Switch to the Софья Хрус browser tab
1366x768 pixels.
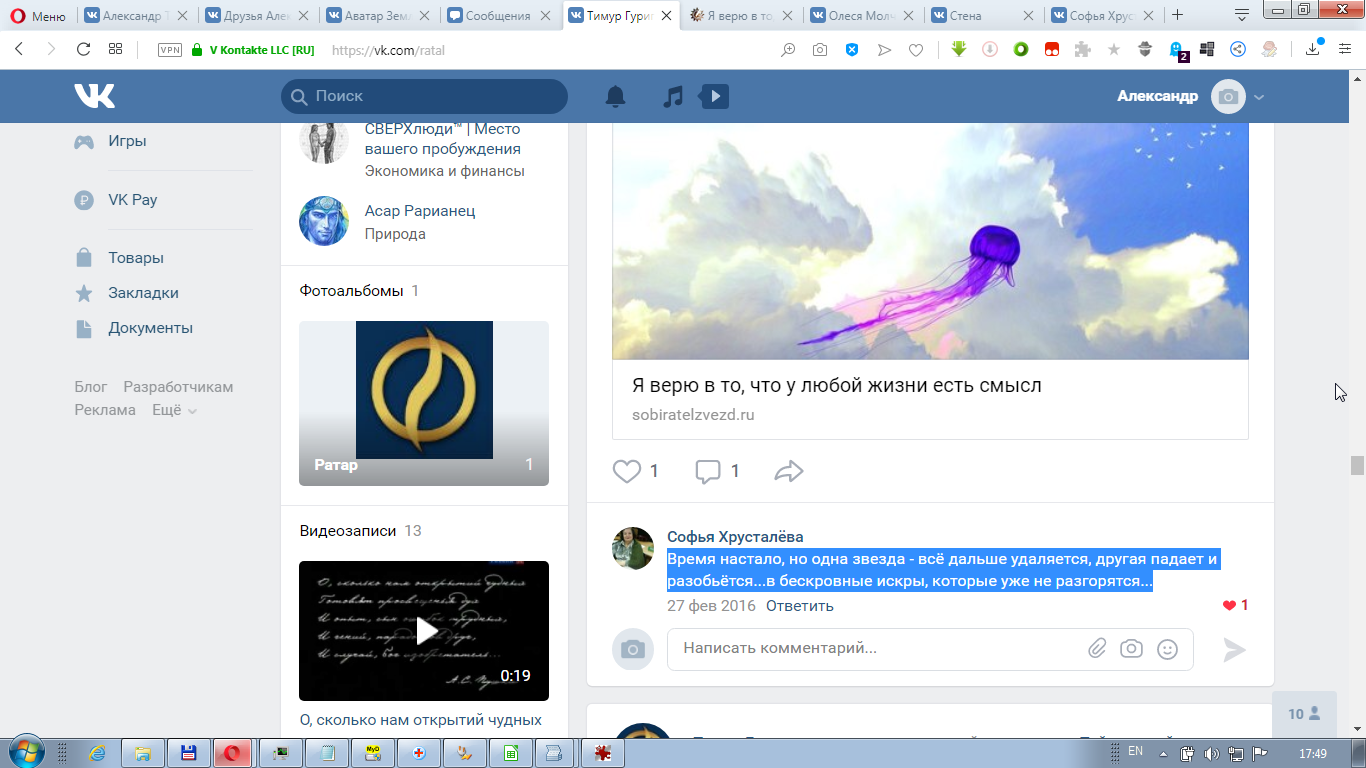[1104, 15]
